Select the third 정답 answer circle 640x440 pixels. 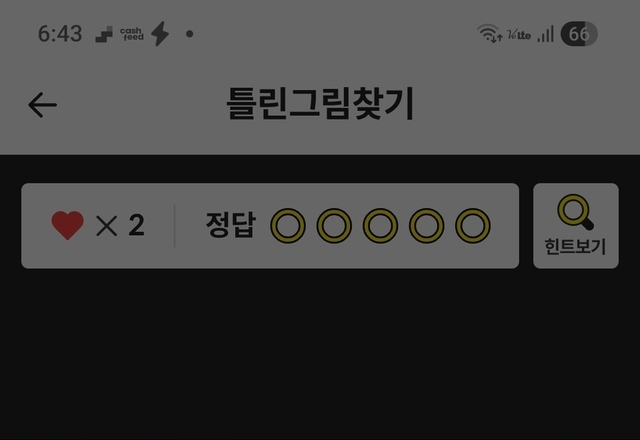380,226
